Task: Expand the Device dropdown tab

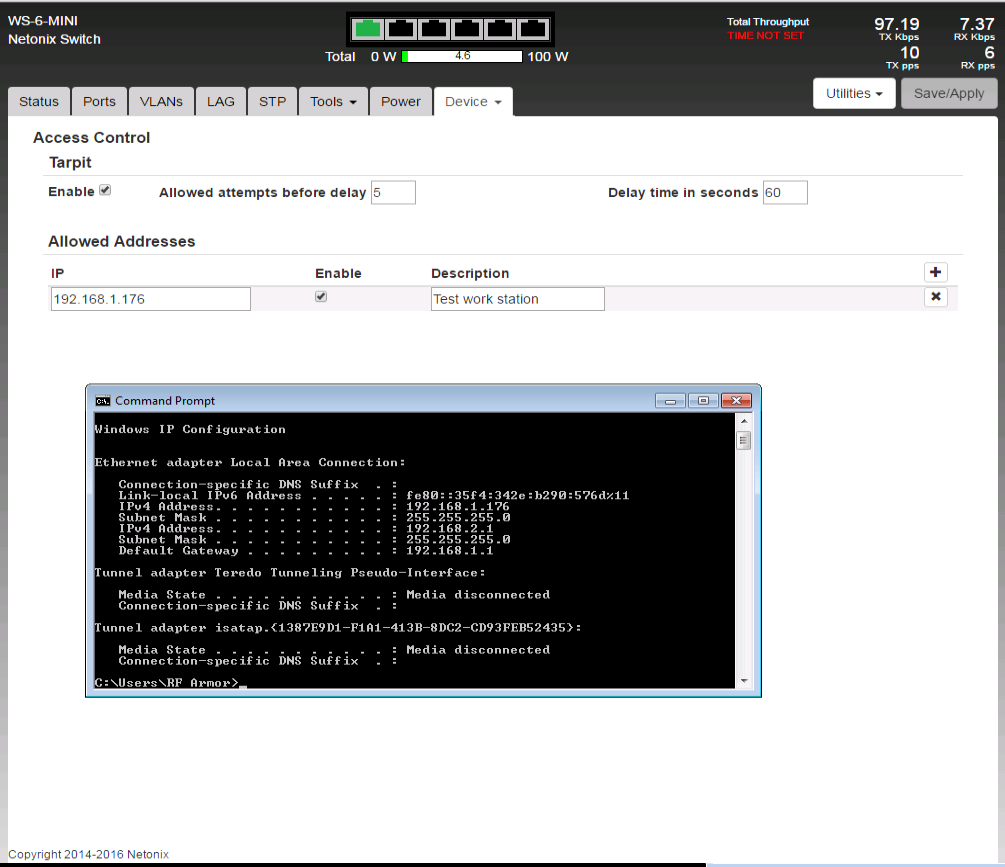Action: tap(473, 102)
